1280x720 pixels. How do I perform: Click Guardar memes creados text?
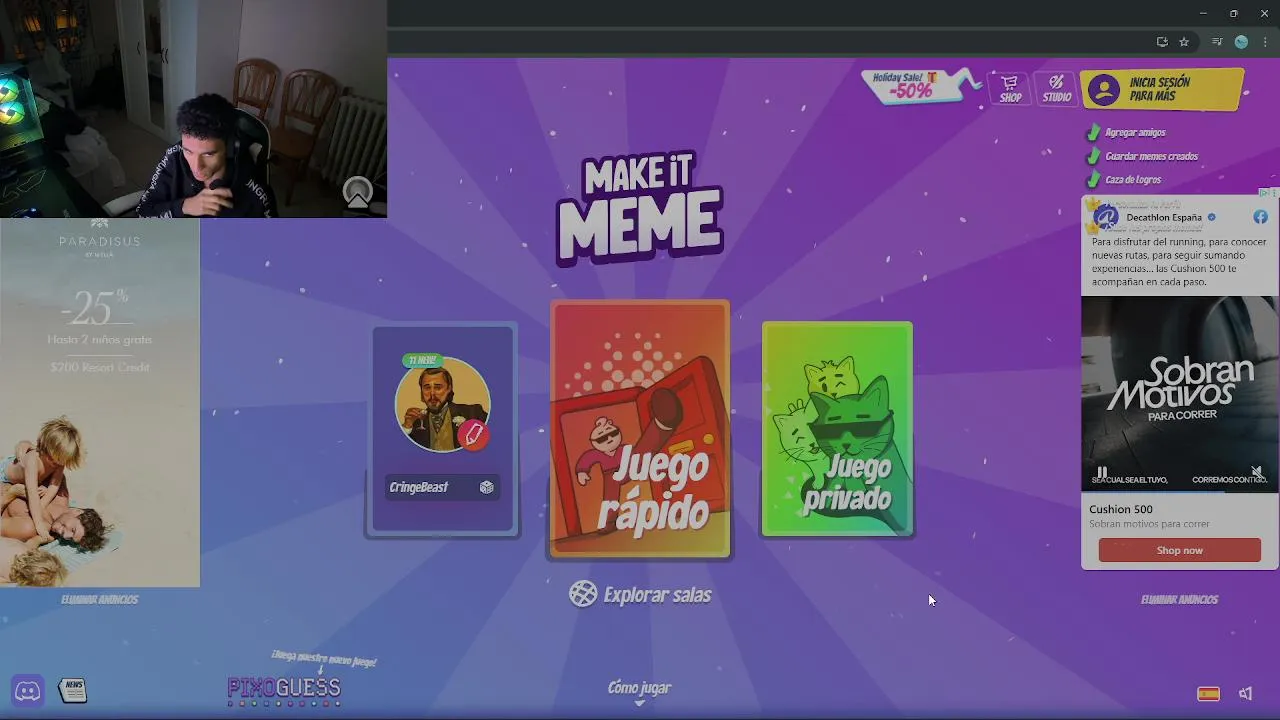click(1151, 156)
